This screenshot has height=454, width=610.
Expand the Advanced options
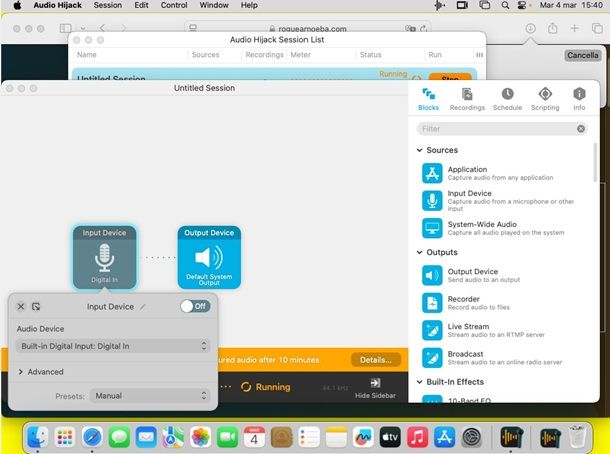click(x=20, y=372)
